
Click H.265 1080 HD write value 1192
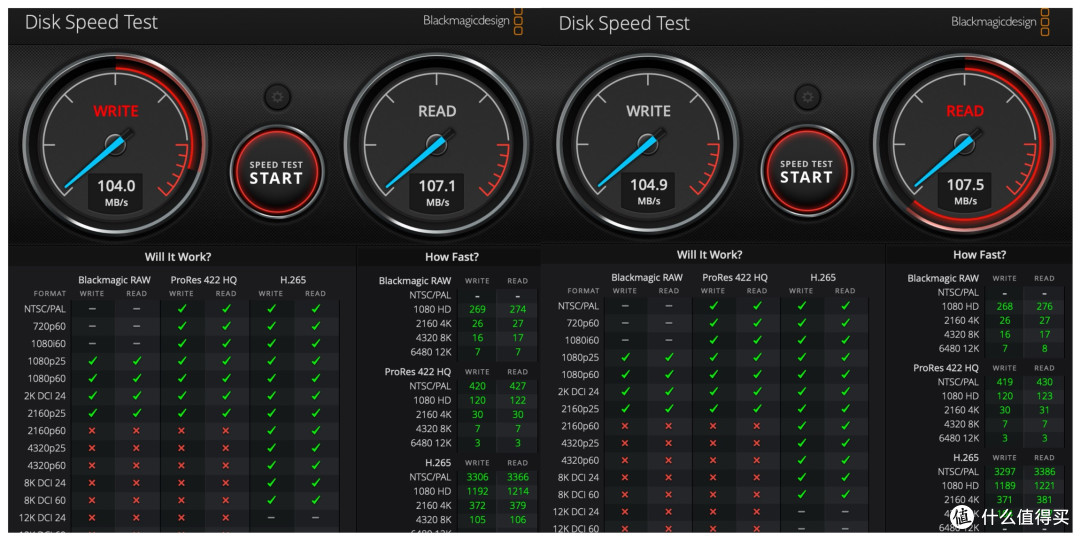(477, 491)
